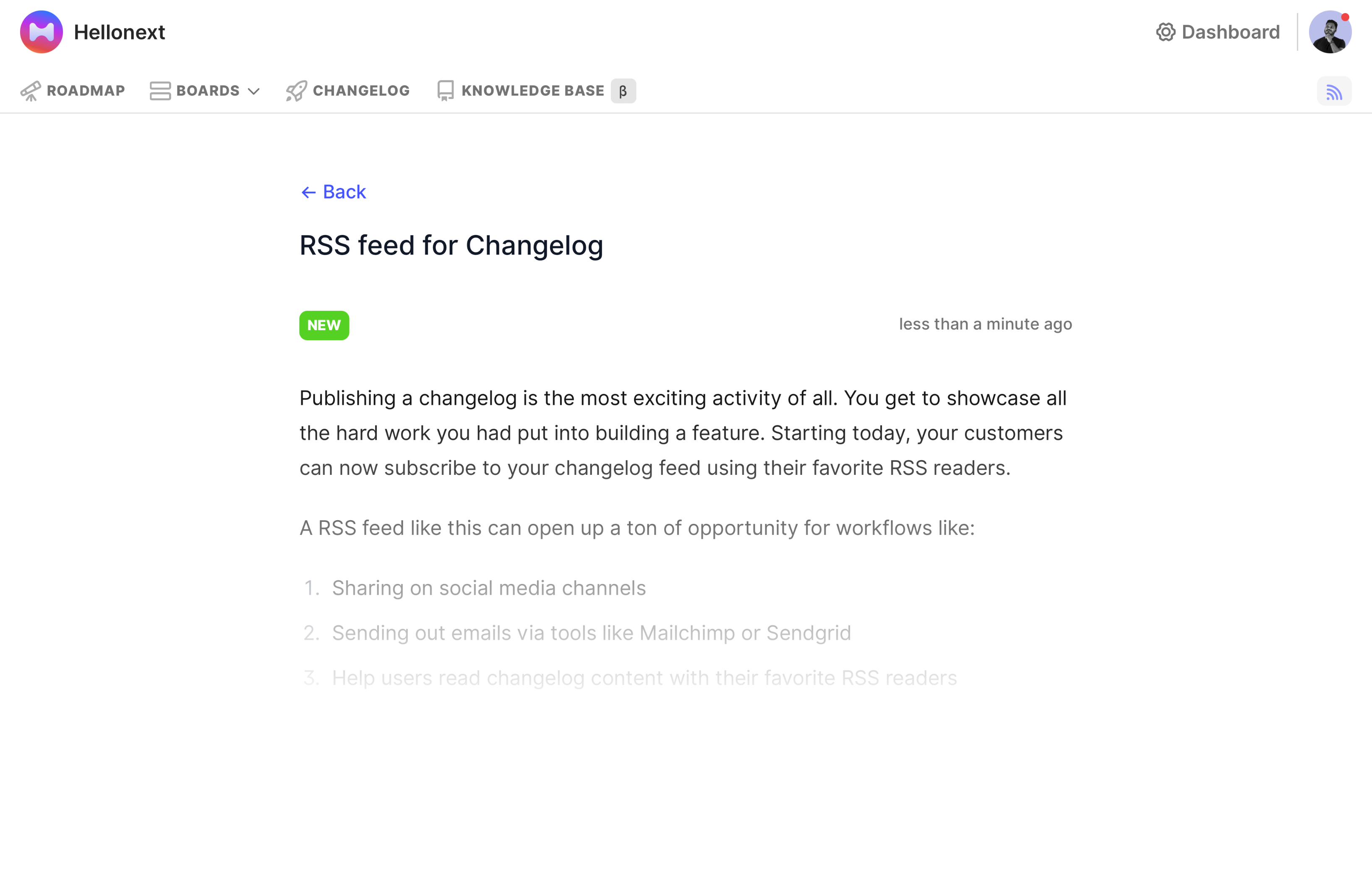
Task: Click the Dashboard gear icon
Action: pyautogui.click(x=1165, y=32)
